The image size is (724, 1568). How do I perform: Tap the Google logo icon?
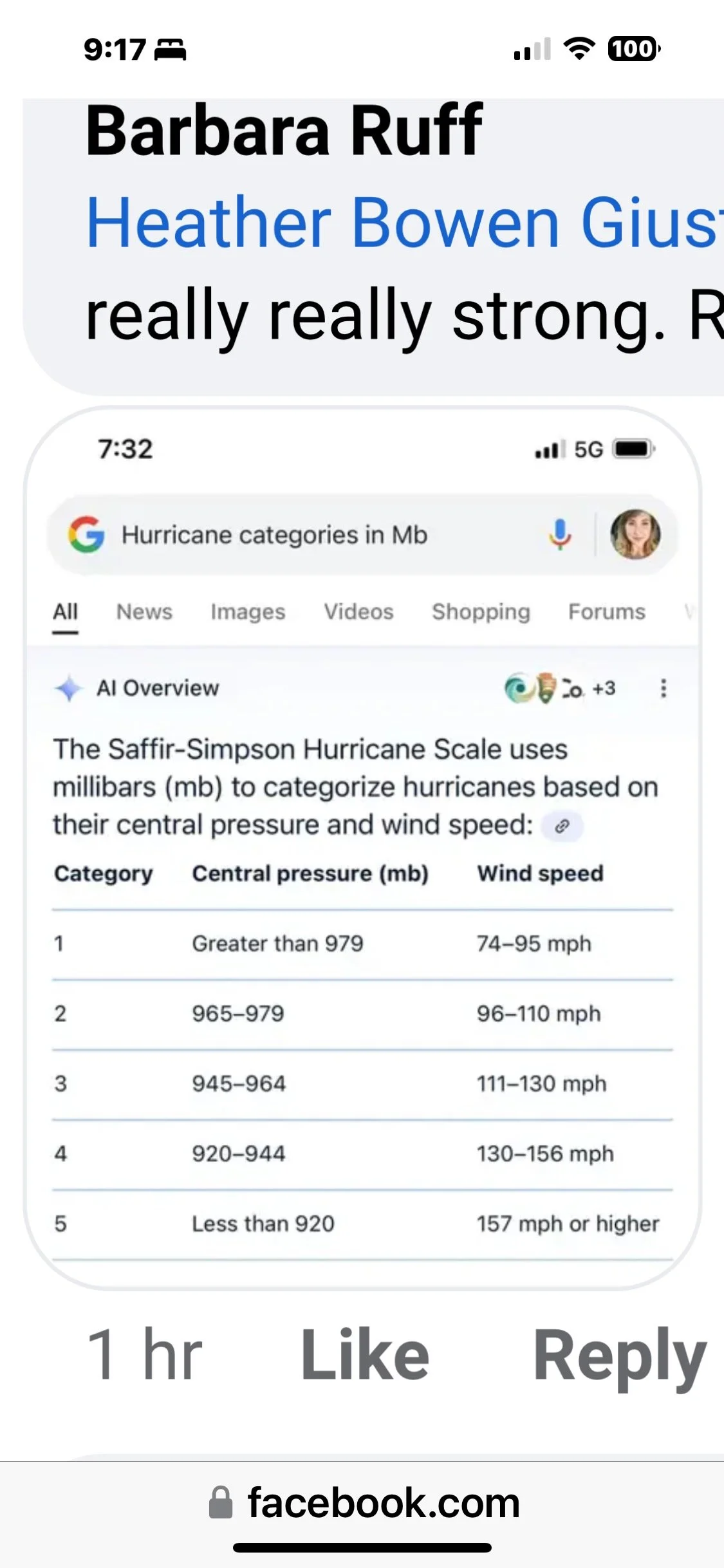86,534
